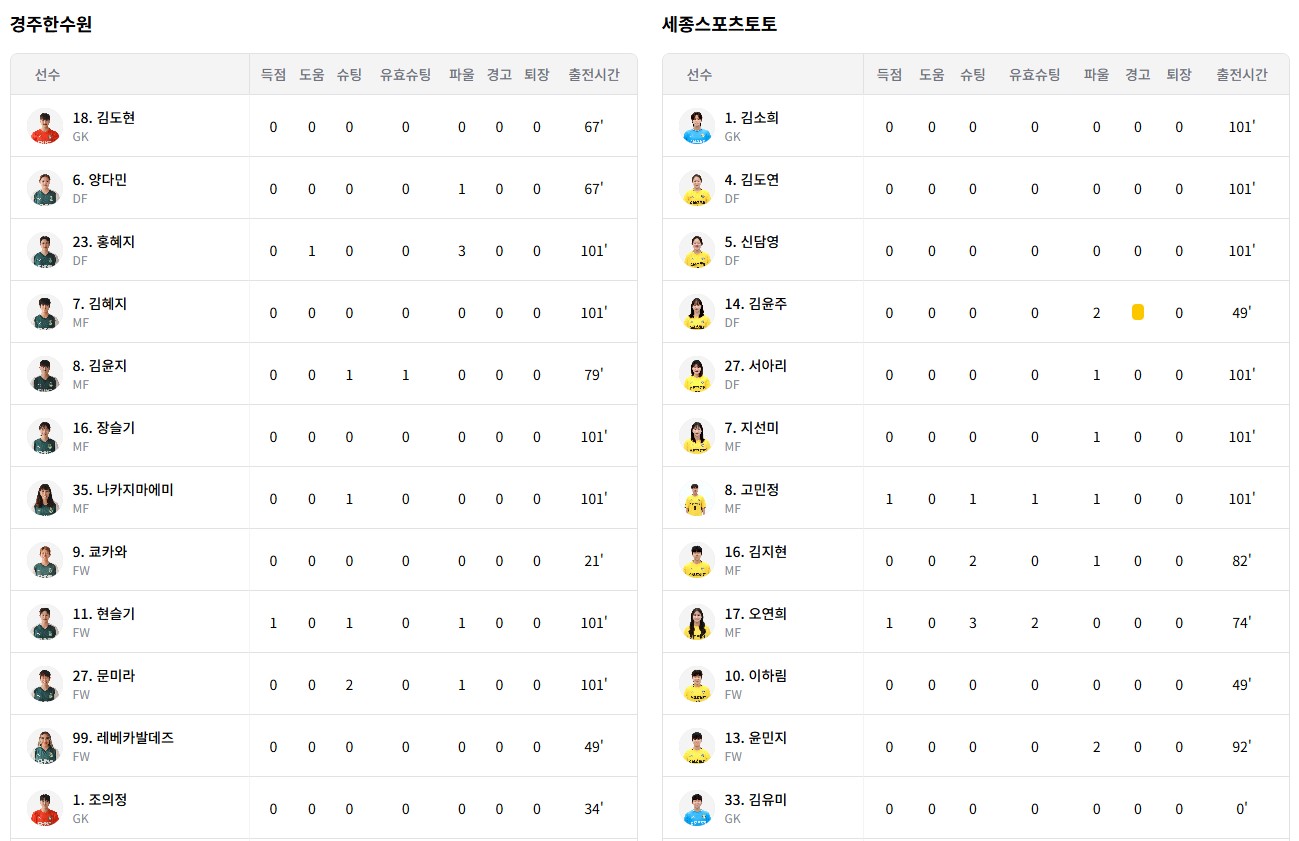
Task: Open 김도현's player photo thumbnail
Action: (x=45, y=126)
